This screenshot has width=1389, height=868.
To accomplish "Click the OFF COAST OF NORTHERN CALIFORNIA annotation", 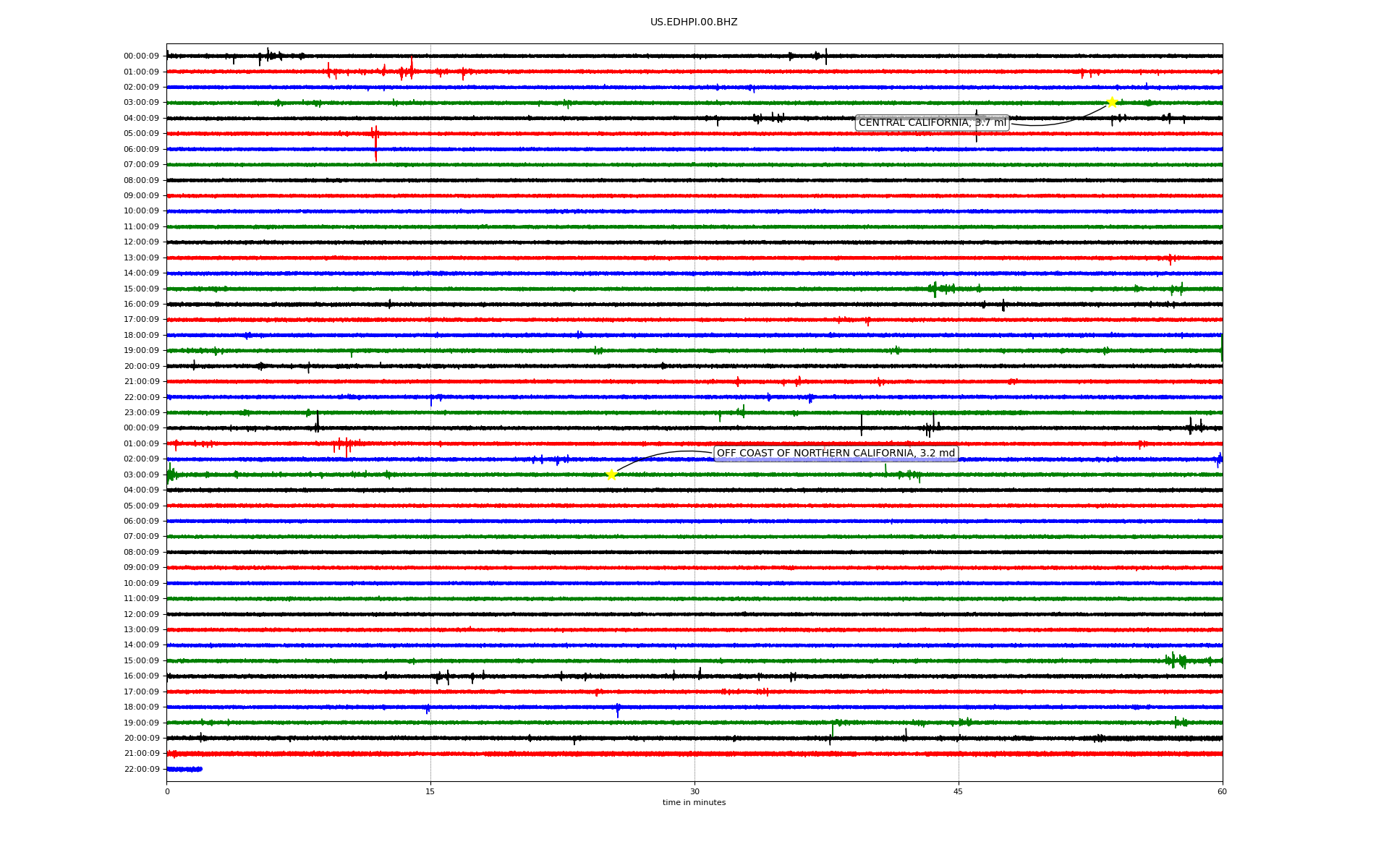I will tap(836, 454).
